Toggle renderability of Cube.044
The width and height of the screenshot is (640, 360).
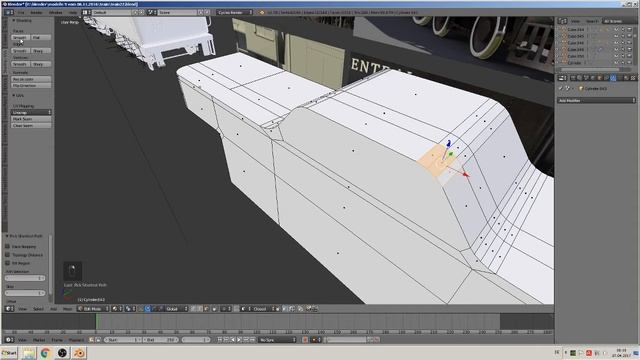[x=629, y=29]
